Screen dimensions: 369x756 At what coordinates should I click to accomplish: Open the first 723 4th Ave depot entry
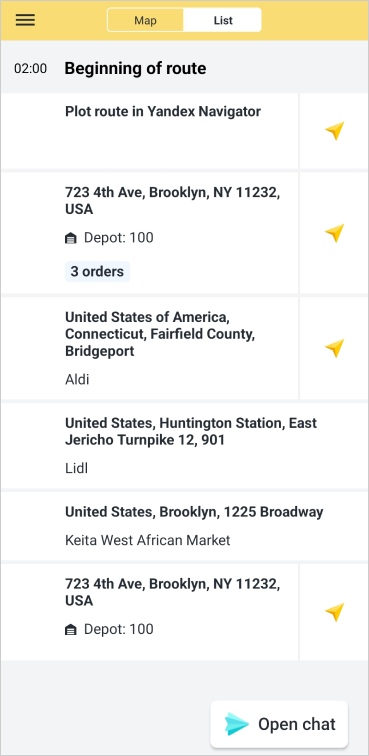click(x=150, y=233)
